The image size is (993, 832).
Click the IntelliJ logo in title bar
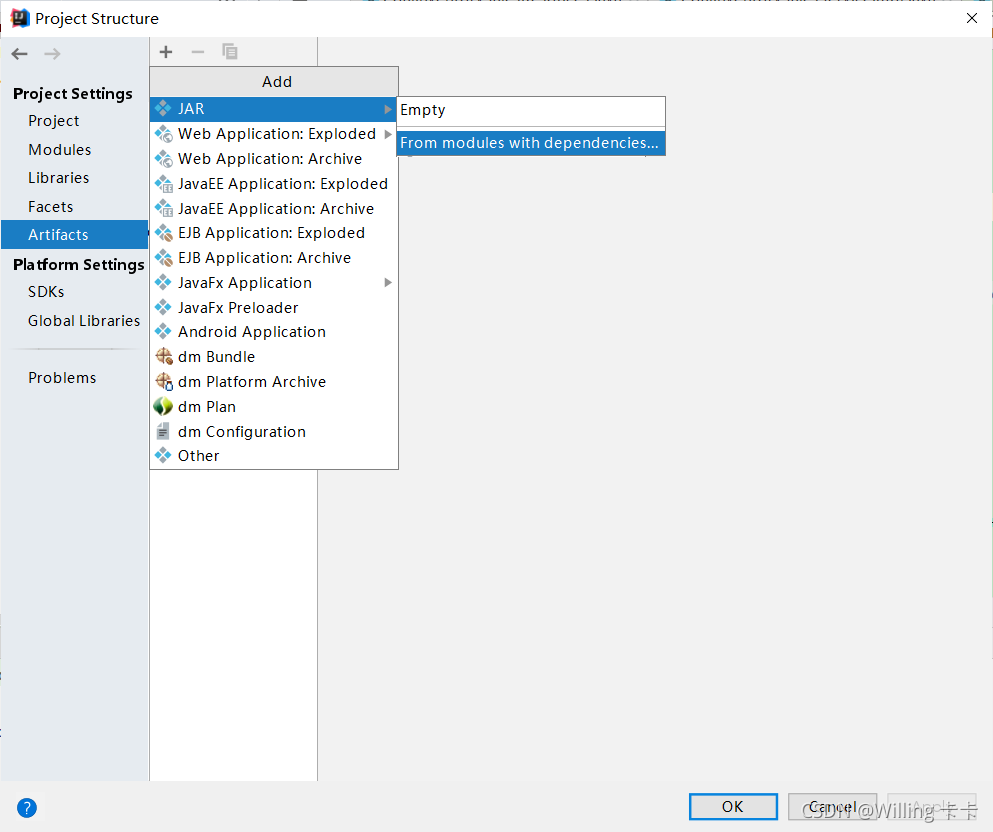(x=20, y=18)
